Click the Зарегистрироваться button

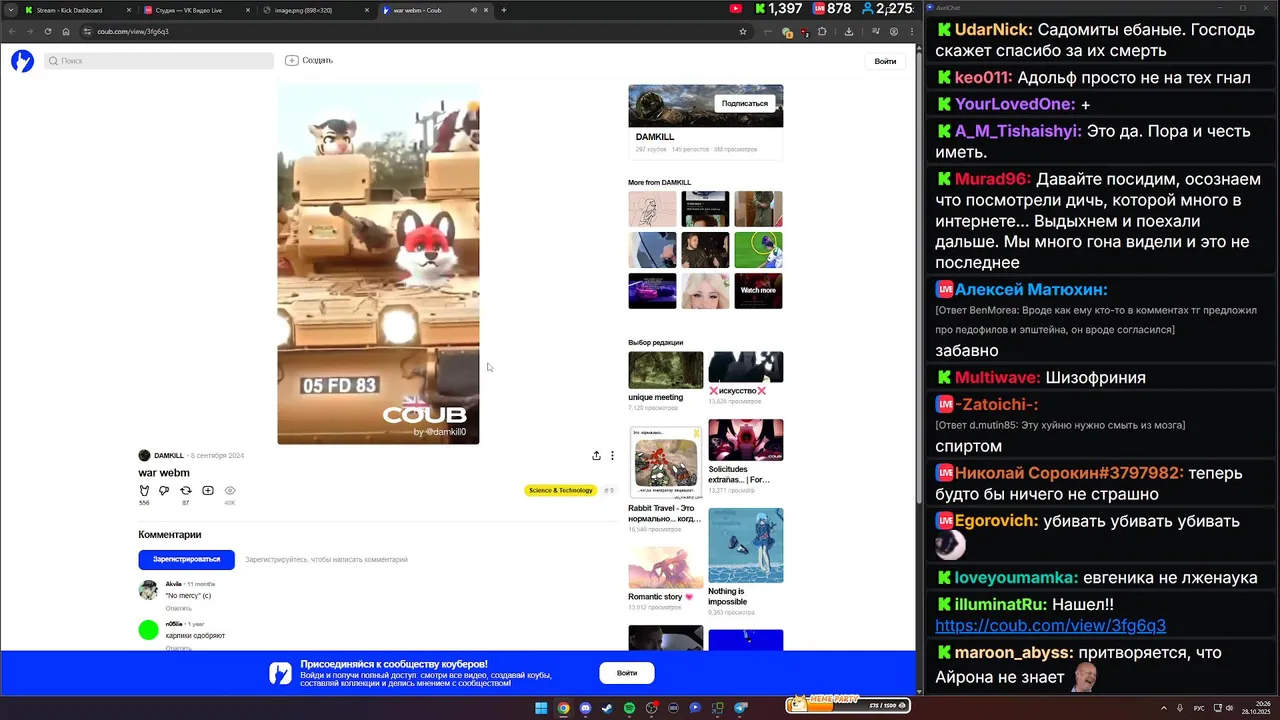tap(186, 559)
